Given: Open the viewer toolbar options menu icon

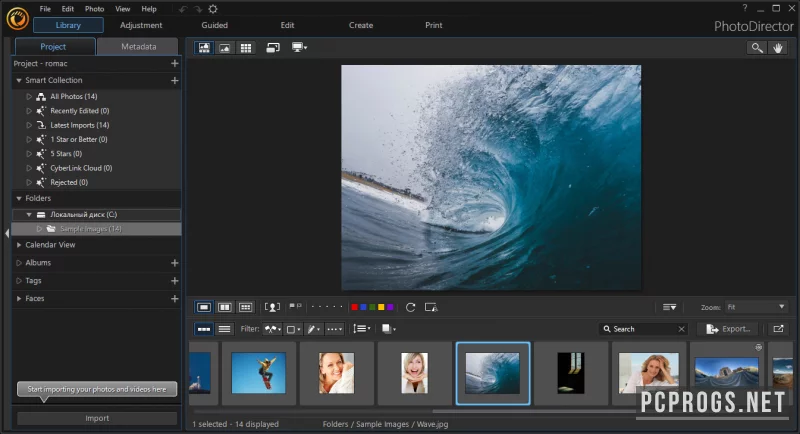Looking at the screenshot, I should (x=669, y=307).
